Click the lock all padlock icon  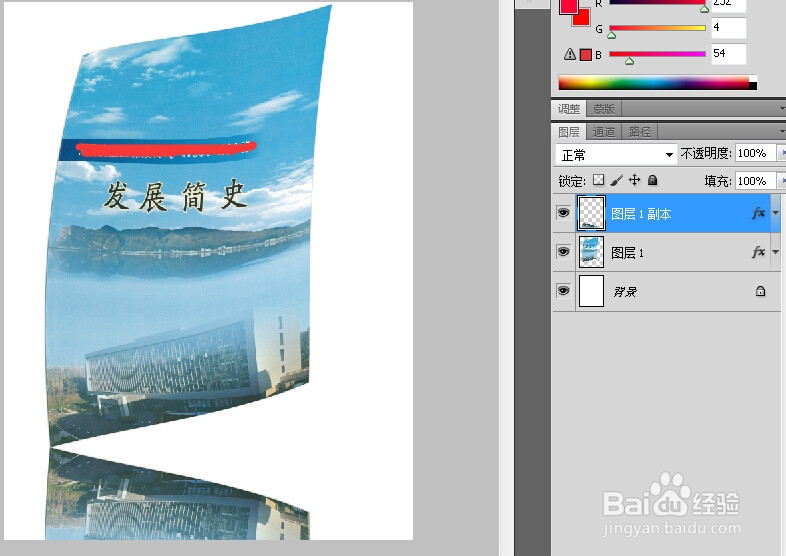coord(652,180)
